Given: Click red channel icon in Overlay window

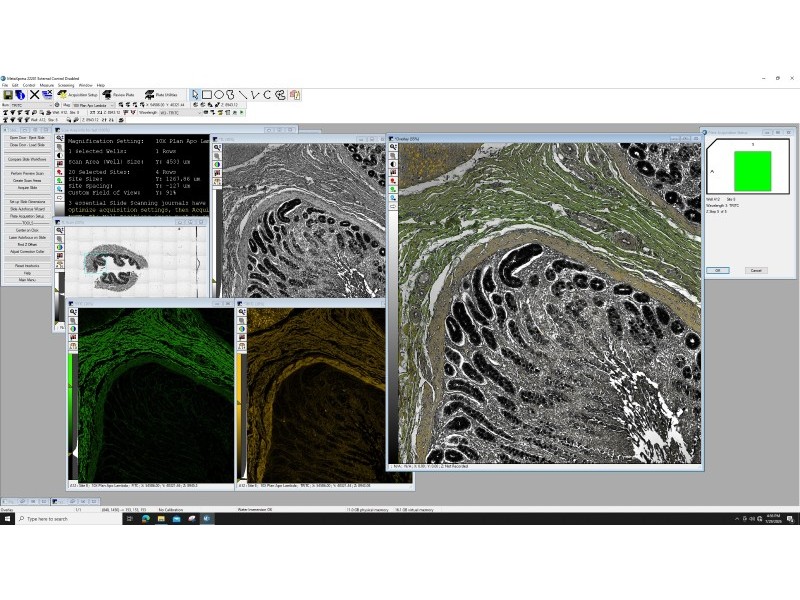Looking at the screenshot, I should point(393,181).
